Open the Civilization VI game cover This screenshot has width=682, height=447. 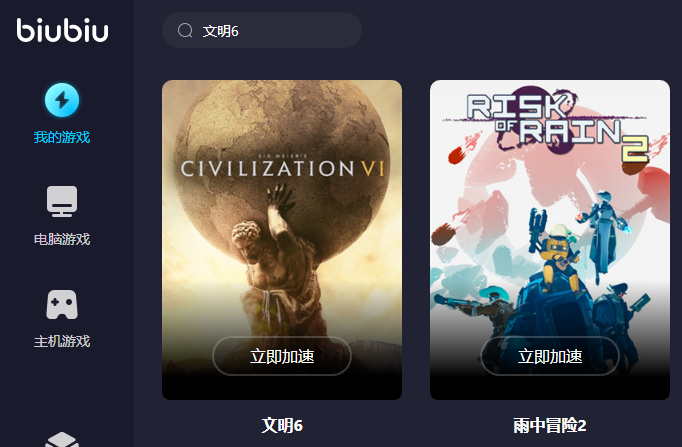coord(282,240)
